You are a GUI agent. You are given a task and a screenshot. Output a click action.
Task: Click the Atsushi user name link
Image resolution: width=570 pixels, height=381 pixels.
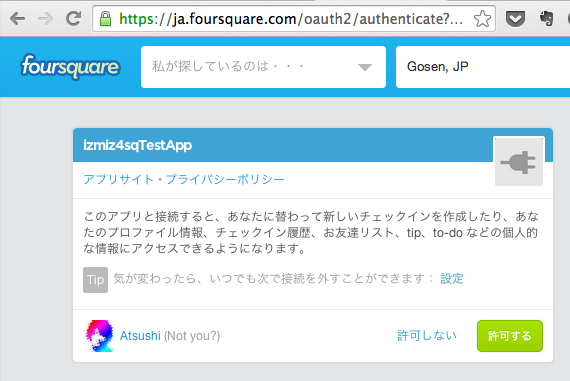click(x=140, y=336)
